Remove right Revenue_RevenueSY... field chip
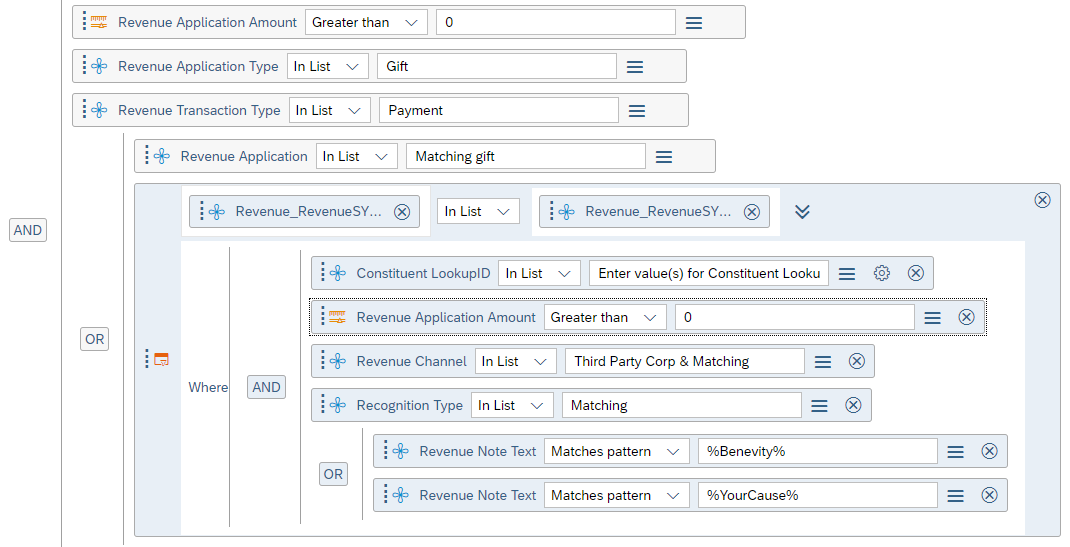The width and height of the screenshot is (1070, 547). 752,212
